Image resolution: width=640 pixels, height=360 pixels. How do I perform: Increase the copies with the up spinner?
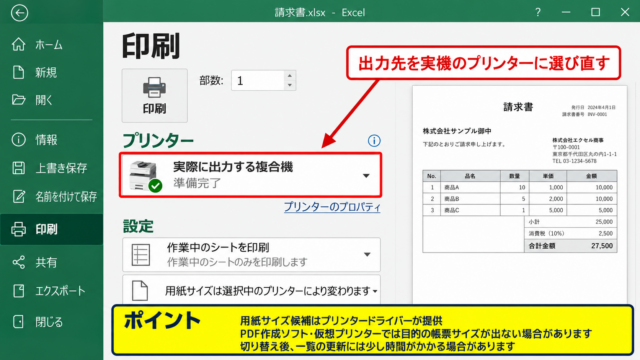coord(290,76)
